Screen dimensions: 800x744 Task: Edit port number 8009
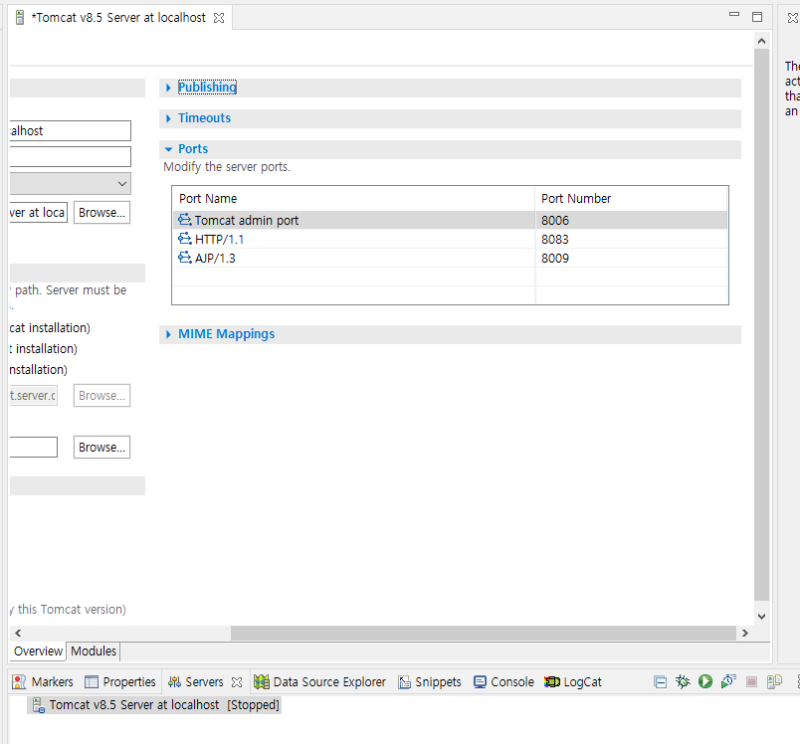(x=555, y=258)
